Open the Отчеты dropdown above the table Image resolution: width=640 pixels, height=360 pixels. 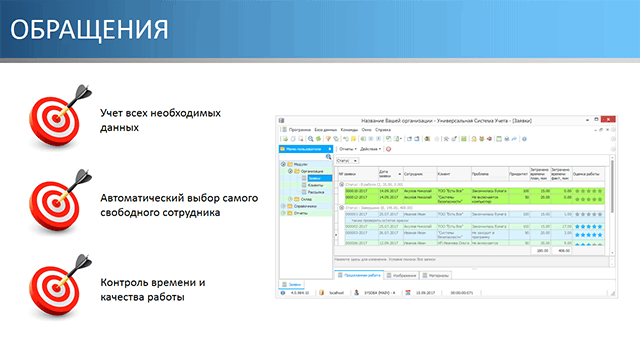pyautogui.click(x=348, y=149)
